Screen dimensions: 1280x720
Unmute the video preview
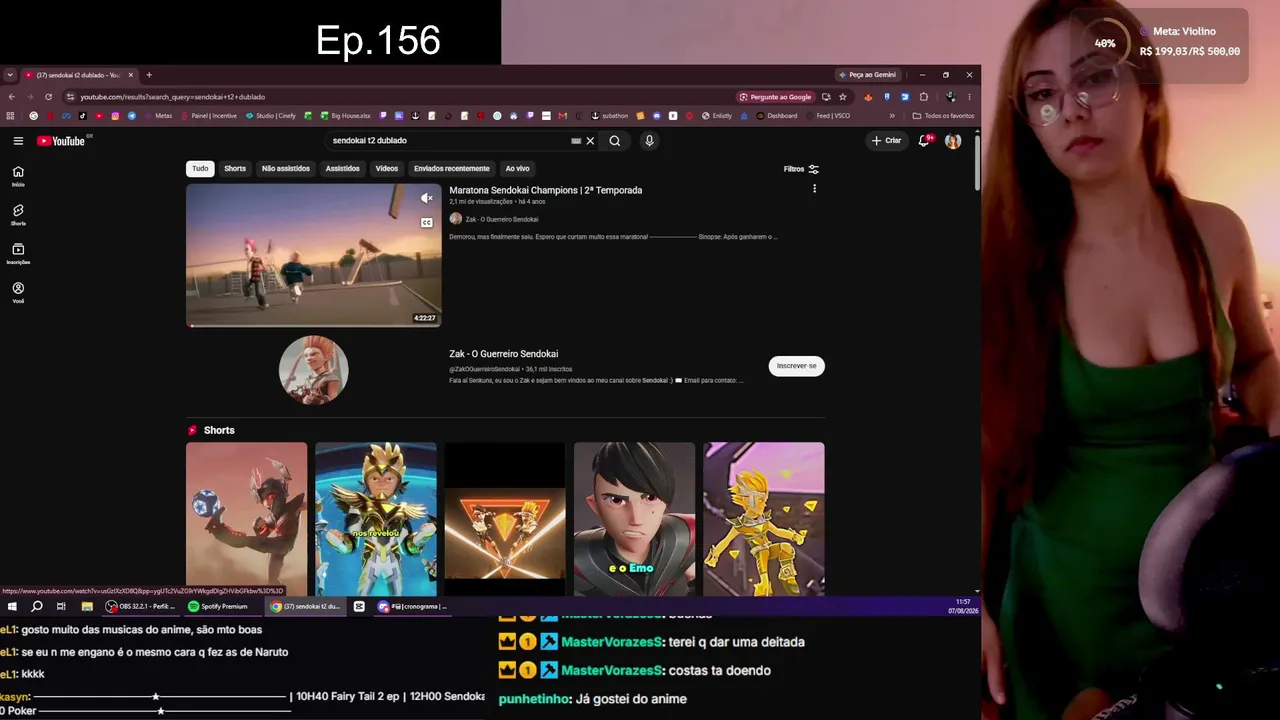pyautogui.click(x=427, y=198)
